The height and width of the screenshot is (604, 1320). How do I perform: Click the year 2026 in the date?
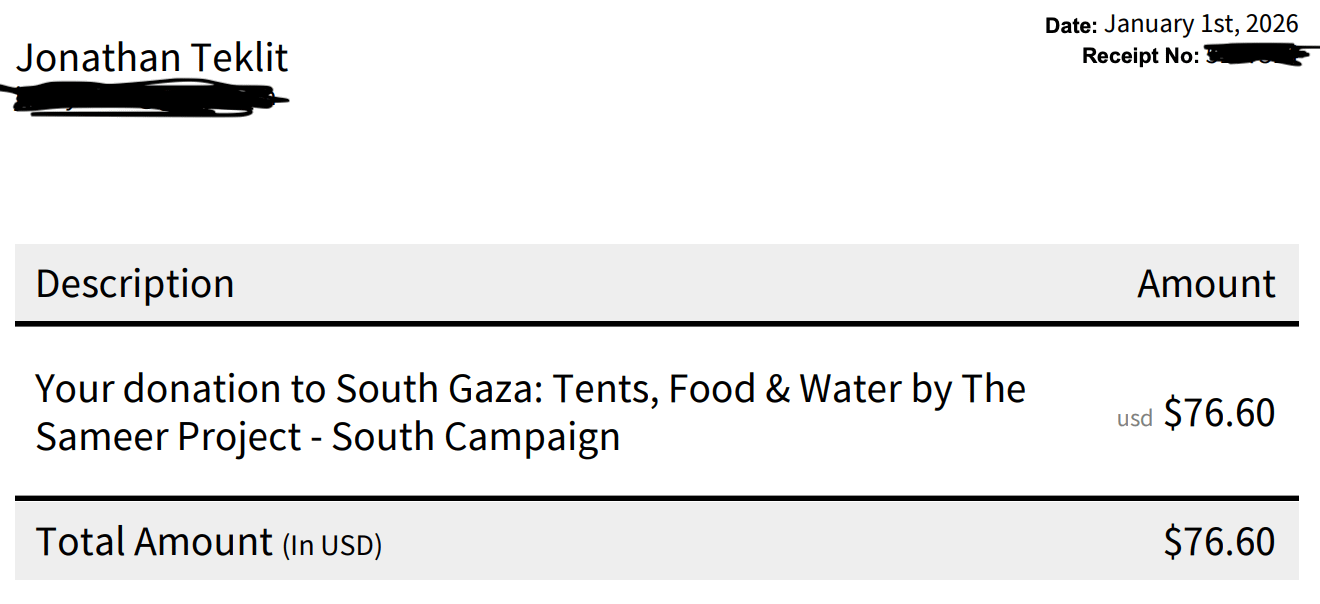(1272, 23)
